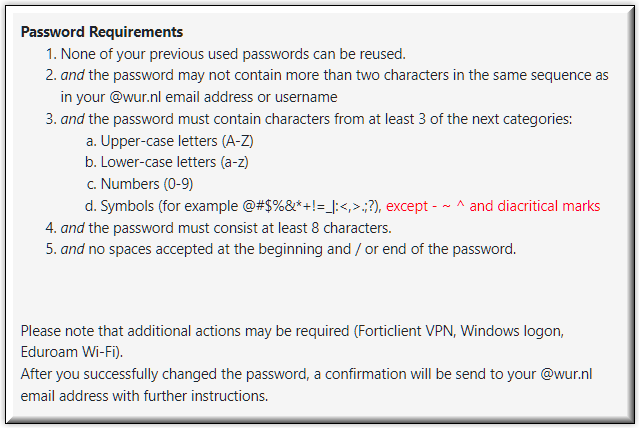The image size is (640, 429).
Task: Click the '3 of the next categories' rule
Action: pyautogui.click(x=309, y=119)
